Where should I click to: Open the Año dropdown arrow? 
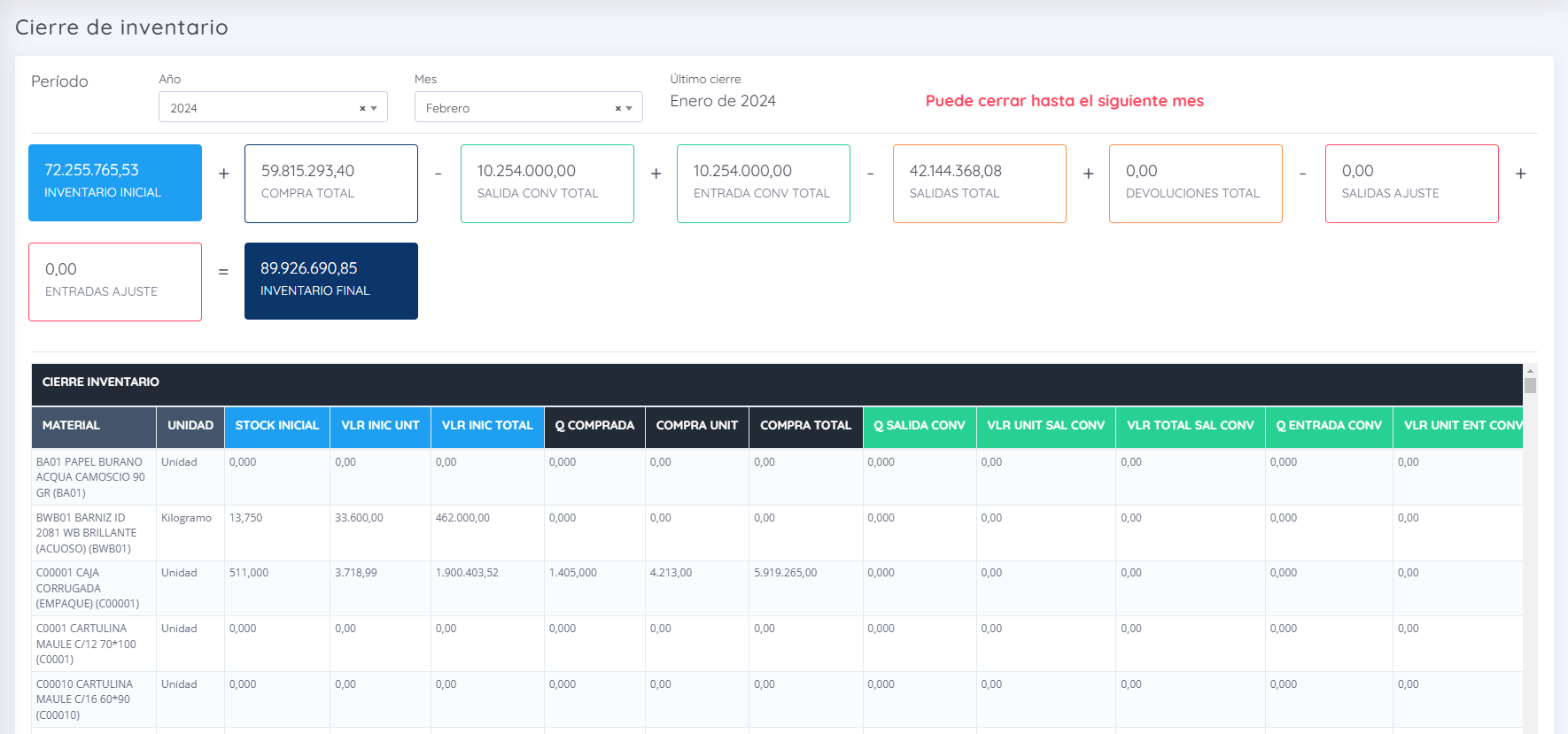[374, 108]
